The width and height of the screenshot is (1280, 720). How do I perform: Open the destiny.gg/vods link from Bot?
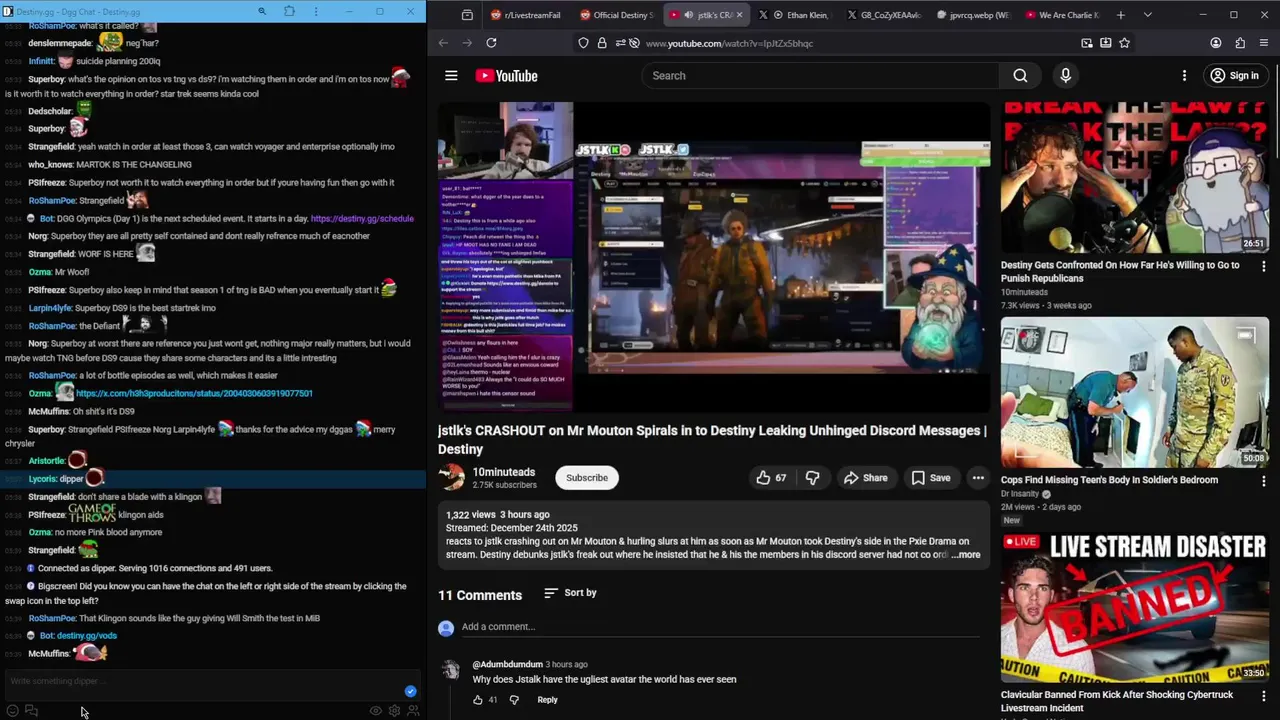click(87, 635)
